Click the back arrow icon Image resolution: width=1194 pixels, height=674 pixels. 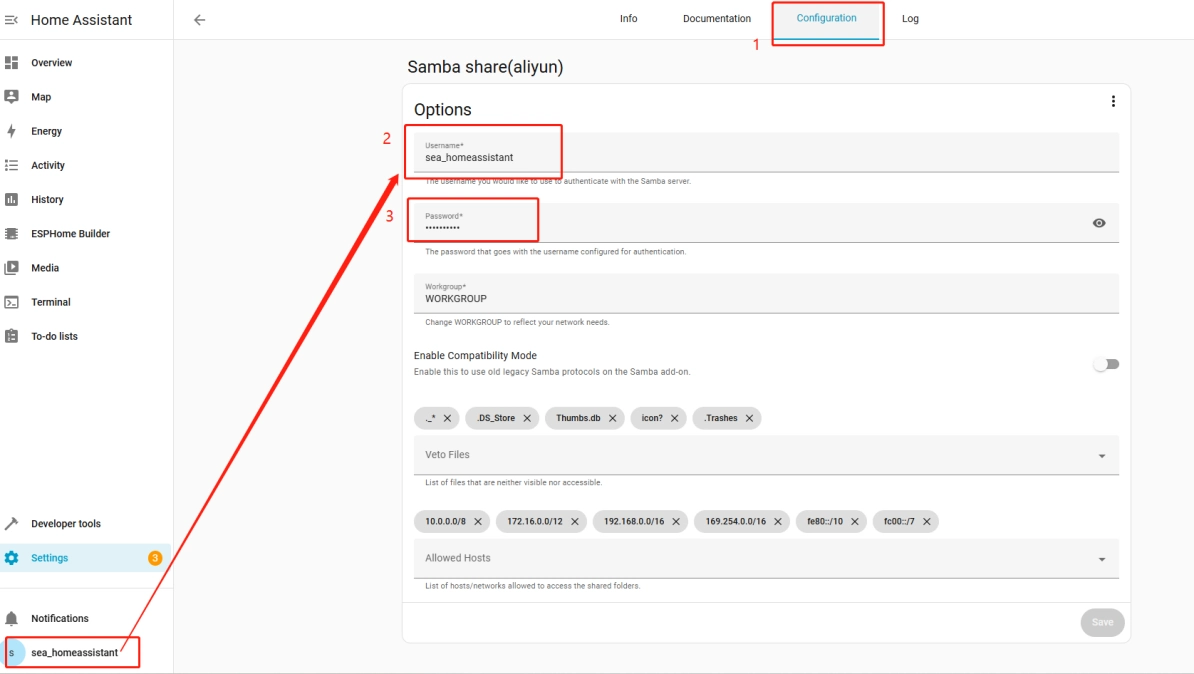pos(199,20)
